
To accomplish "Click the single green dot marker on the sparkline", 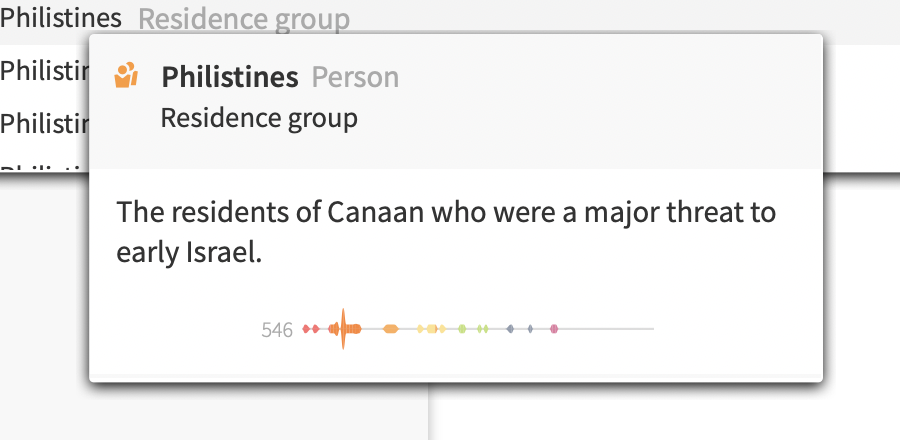I will 462,328.
